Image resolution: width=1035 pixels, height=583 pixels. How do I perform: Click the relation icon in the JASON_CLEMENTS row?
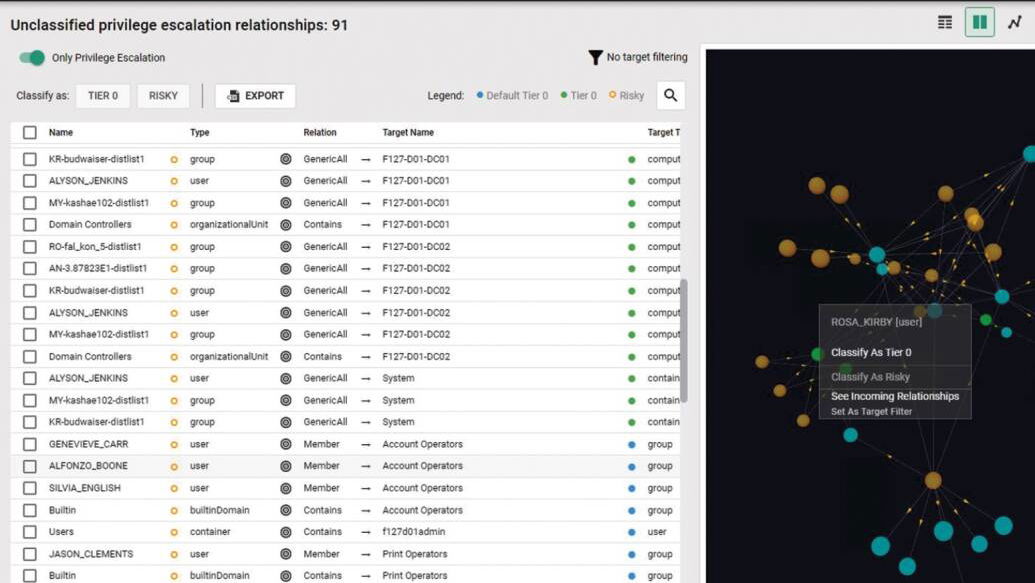285,554
